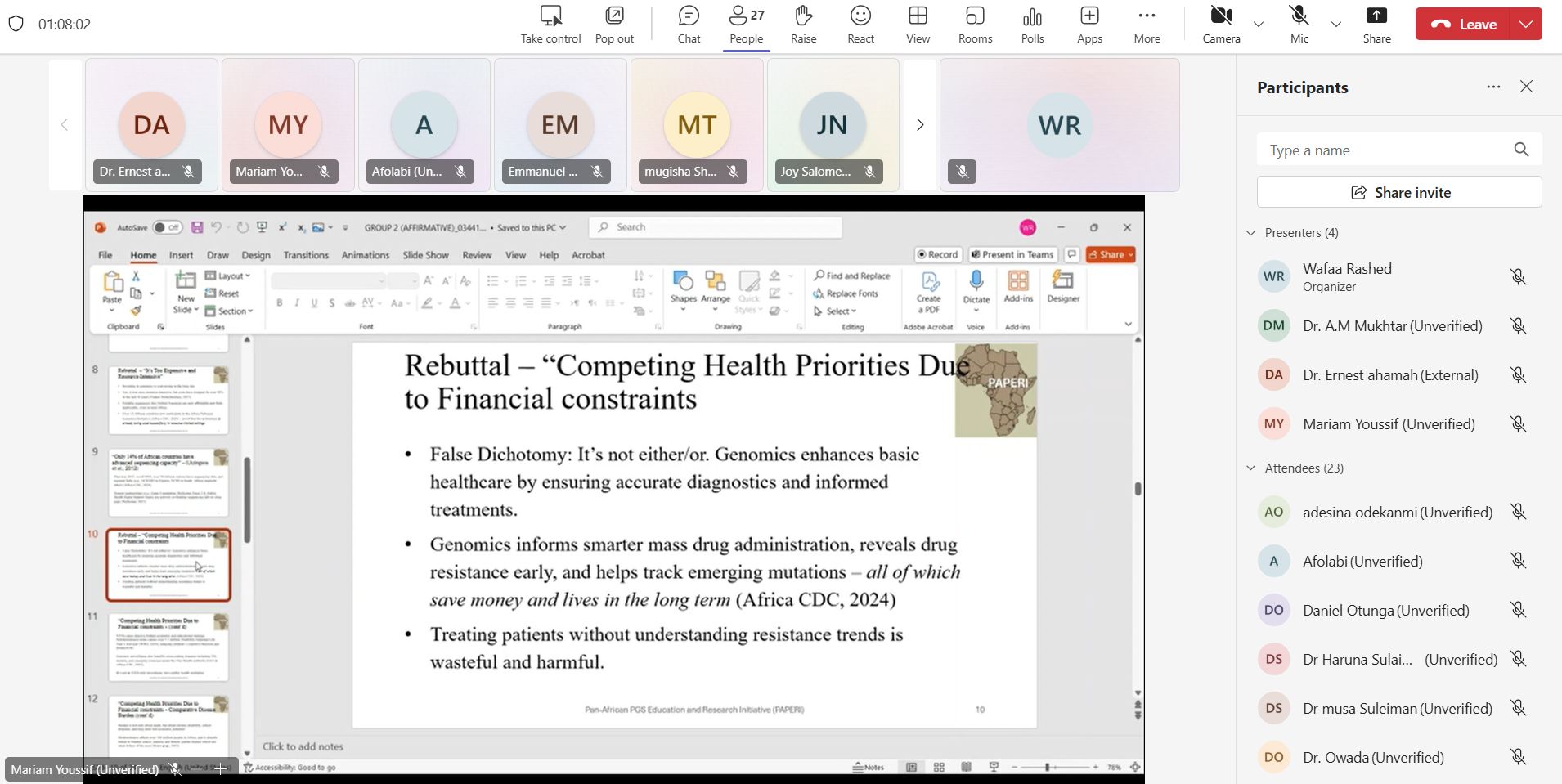Viewport: 1562px width, 784px height.
Task: Open More actions menu
Action: coord(1147,25)
